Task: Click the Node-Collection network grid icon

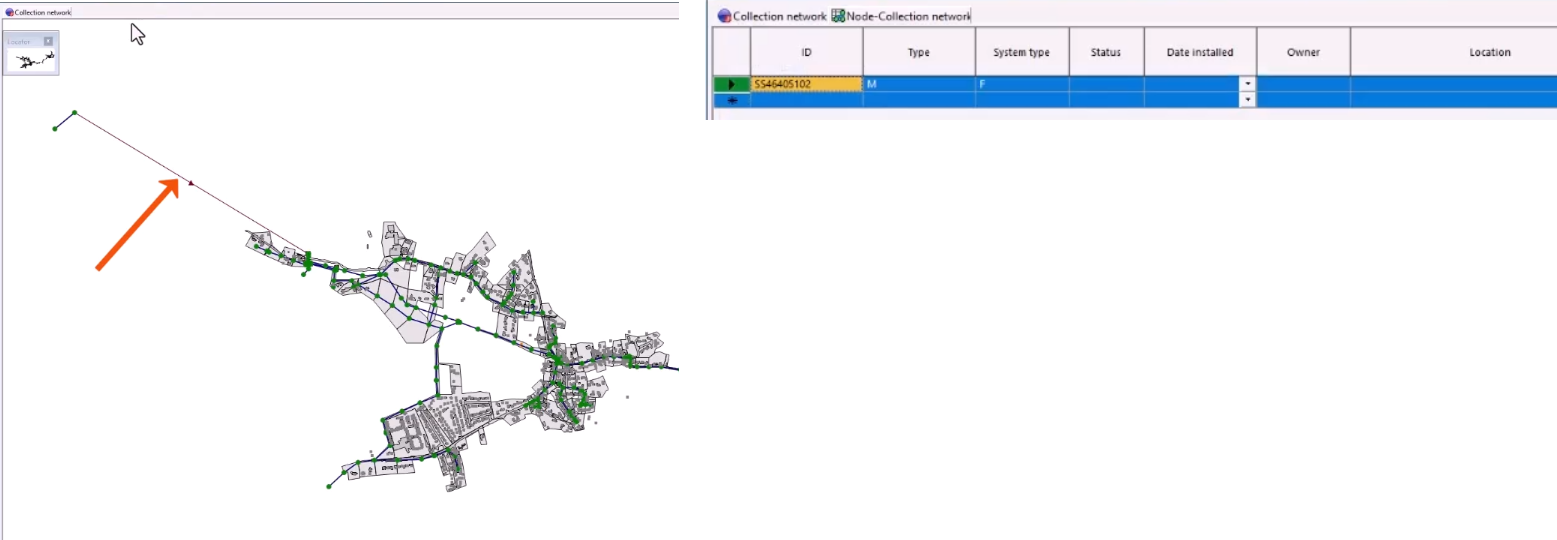Action: click(x=838, y=16)
